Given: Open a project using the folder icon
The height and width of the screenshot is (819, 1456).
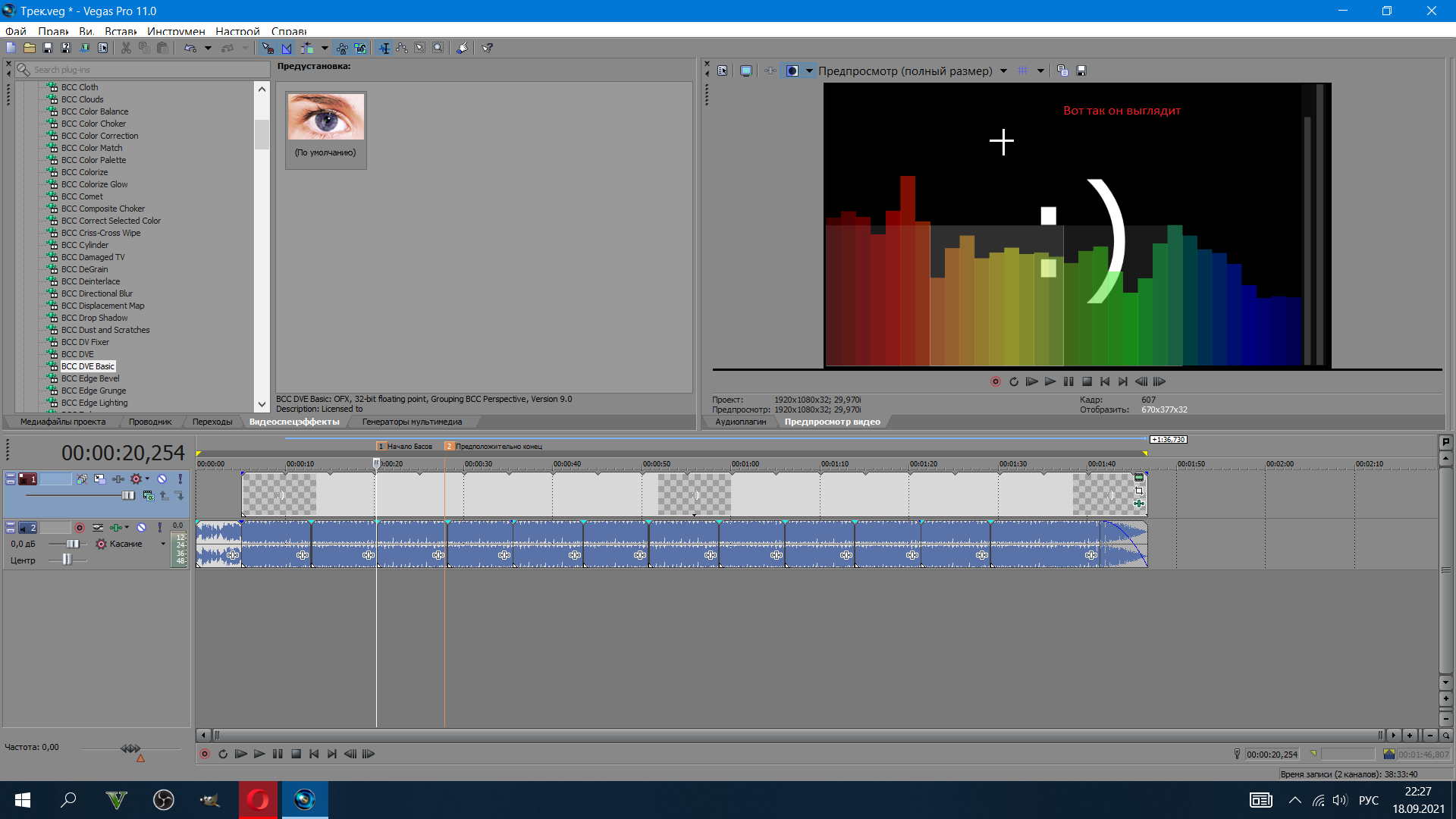Looking at the screenshot, I should click(29, 48).
